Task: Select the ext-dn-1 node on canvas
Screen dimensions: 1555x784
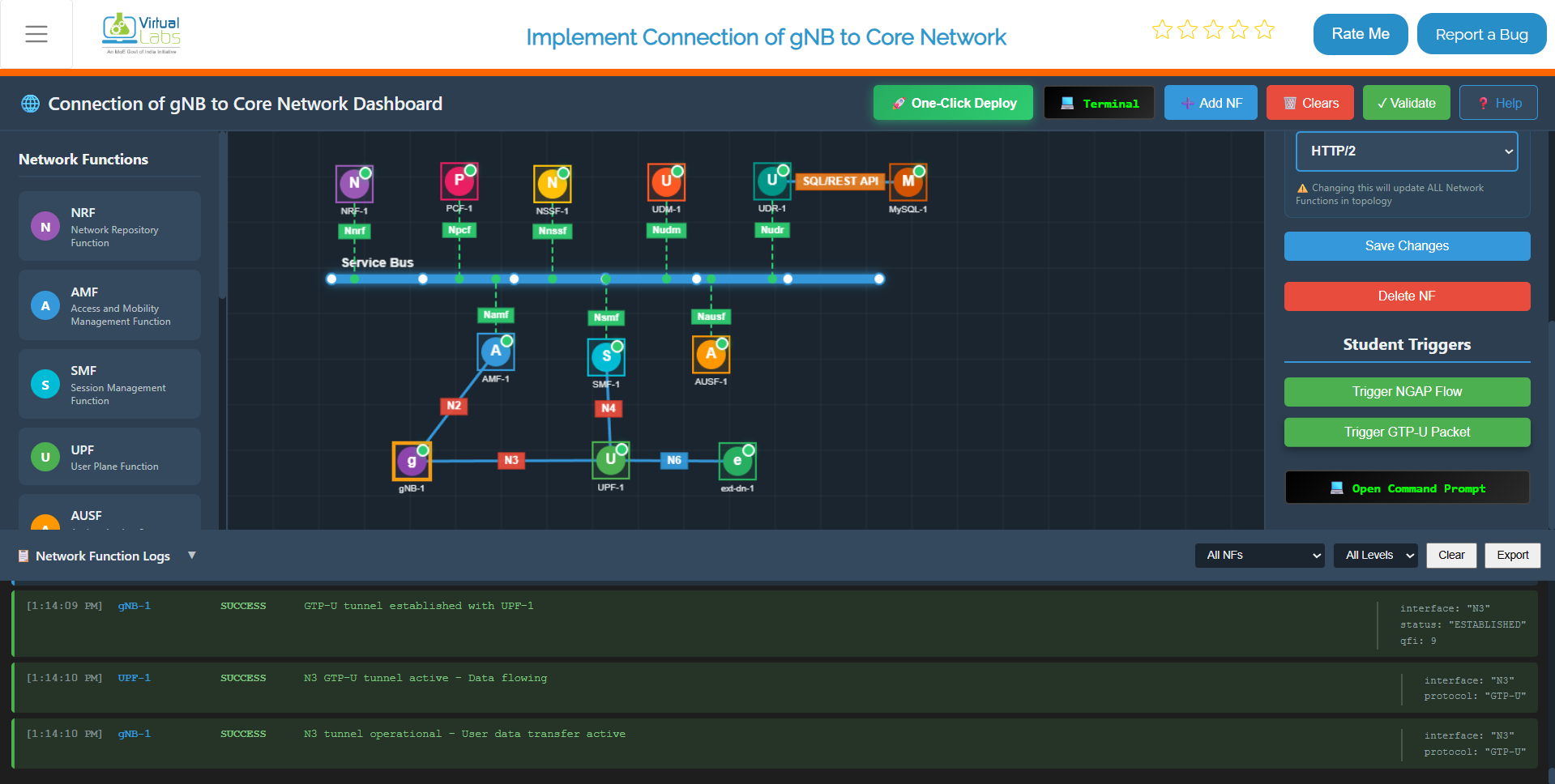Action: (737, 461)
